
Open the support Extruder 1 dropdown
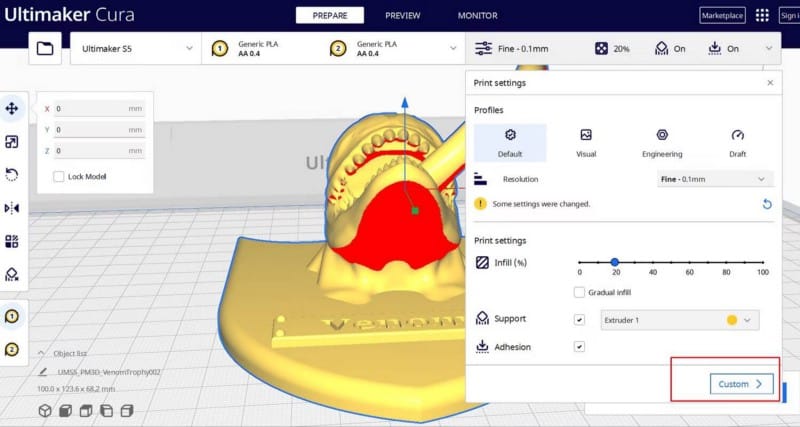click(x=680, y=320)
